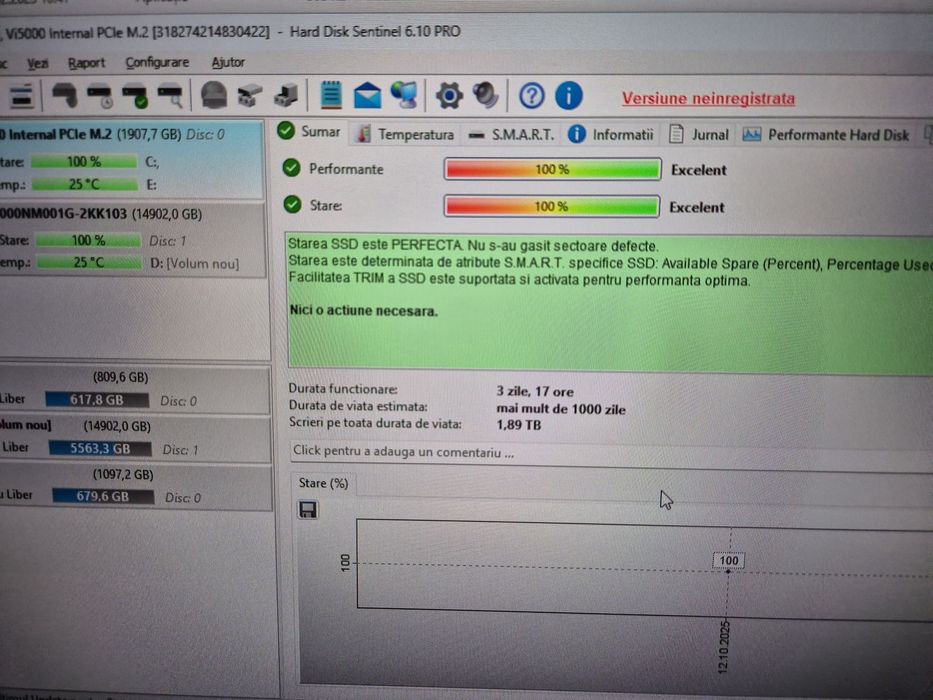The height and width of the screenshot is (700, 933).
Task: Click the disk list overview toolbar icon
Action: 22,96
